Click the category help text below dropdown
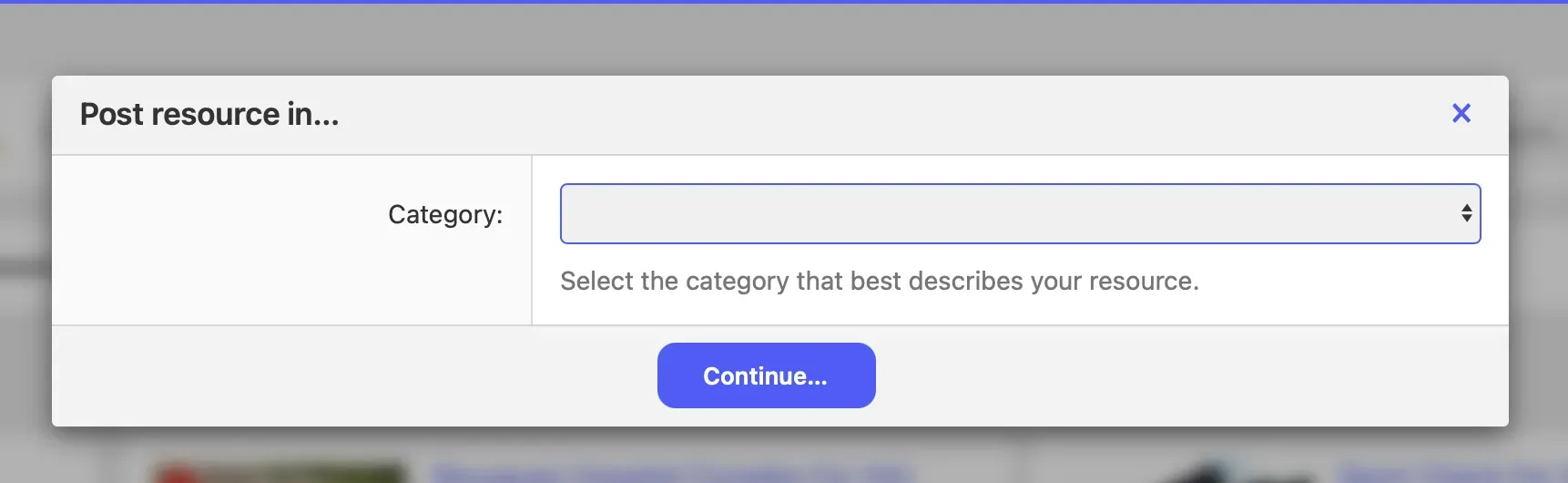Screen dimensions: 1568x483 [x=879, y=282]
